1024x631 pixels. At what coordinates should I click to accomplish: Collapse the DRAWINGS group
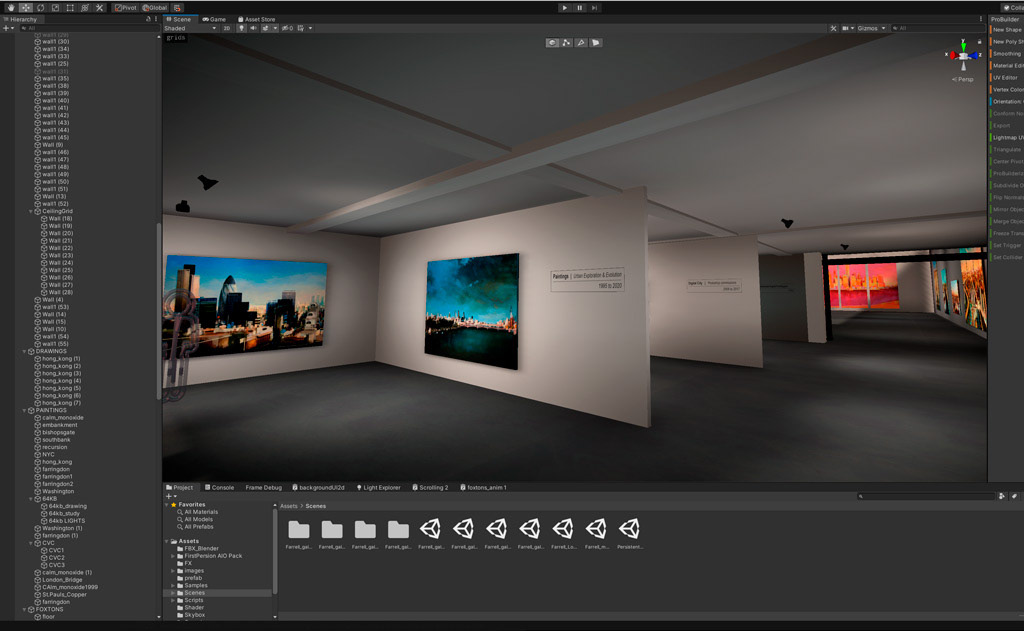click(x=24, y=351)
